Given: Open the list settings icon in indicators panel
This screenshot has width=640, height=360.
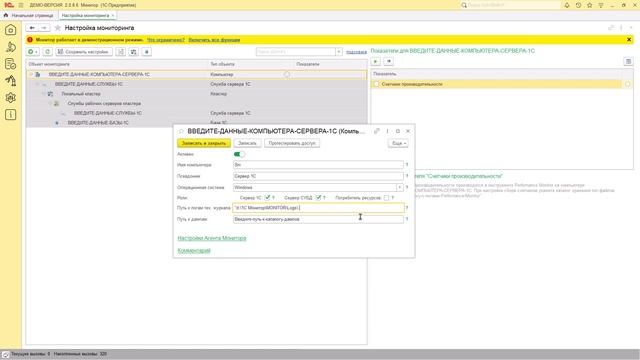Looking at the screenshot, I should tap(628, 61).
